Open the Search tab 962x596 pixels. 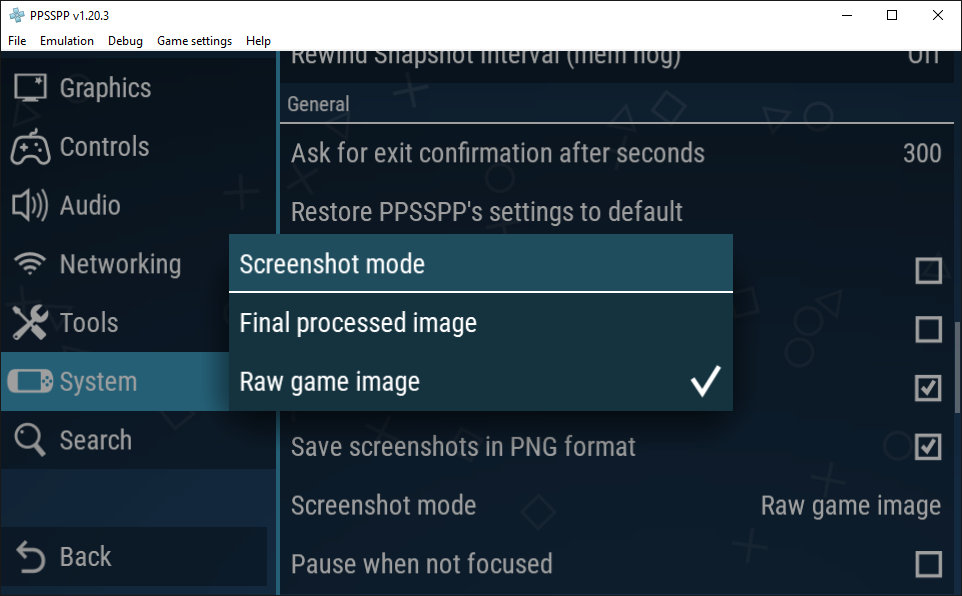(x=139, y=440)
